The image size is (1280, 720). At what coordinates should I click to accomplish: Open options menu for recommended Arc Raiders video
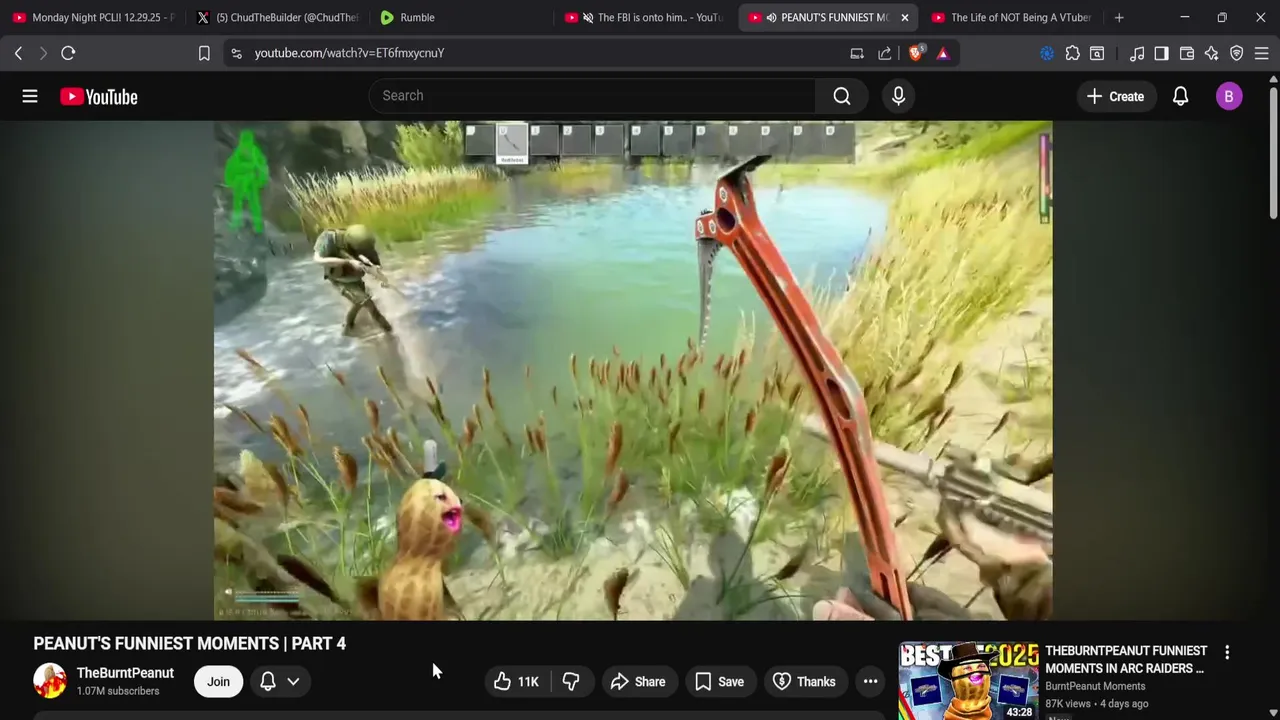1227,652
